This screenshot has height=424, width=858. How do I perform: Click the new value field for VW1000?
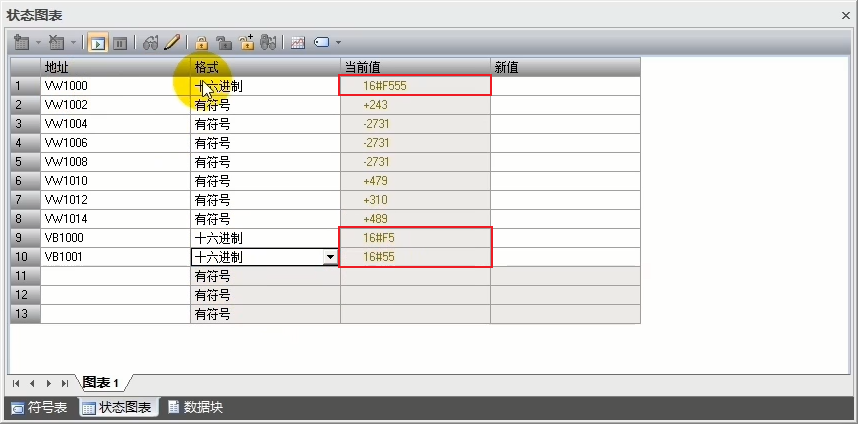pyautogui.click(x=565, y=86)
